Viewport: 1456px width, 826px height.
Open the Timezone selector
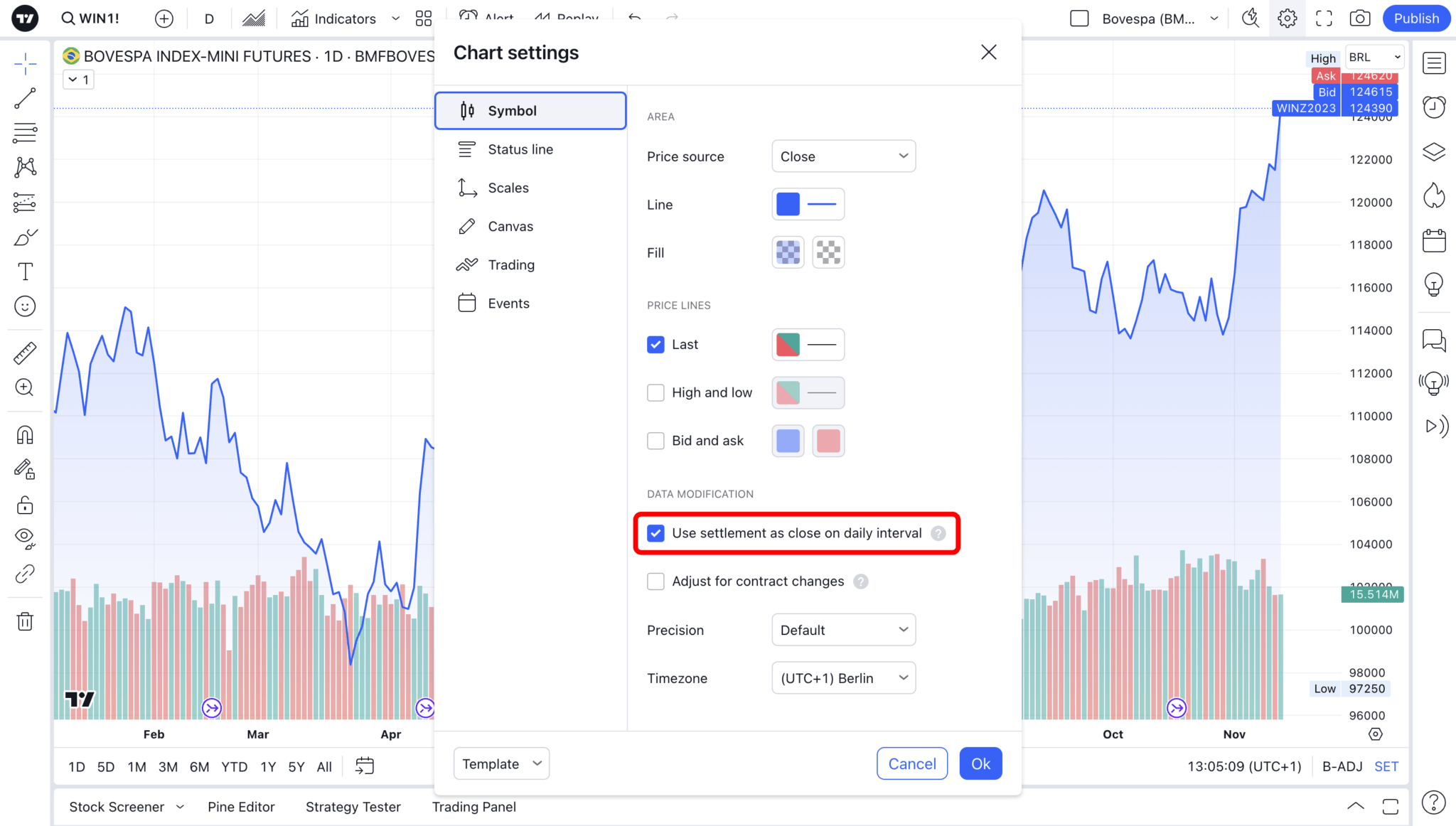click(843, 677)
